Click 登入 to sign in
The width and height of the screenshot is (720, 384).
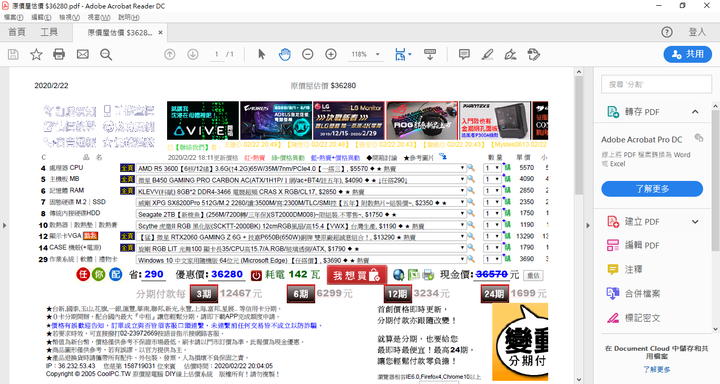[697, 32]
